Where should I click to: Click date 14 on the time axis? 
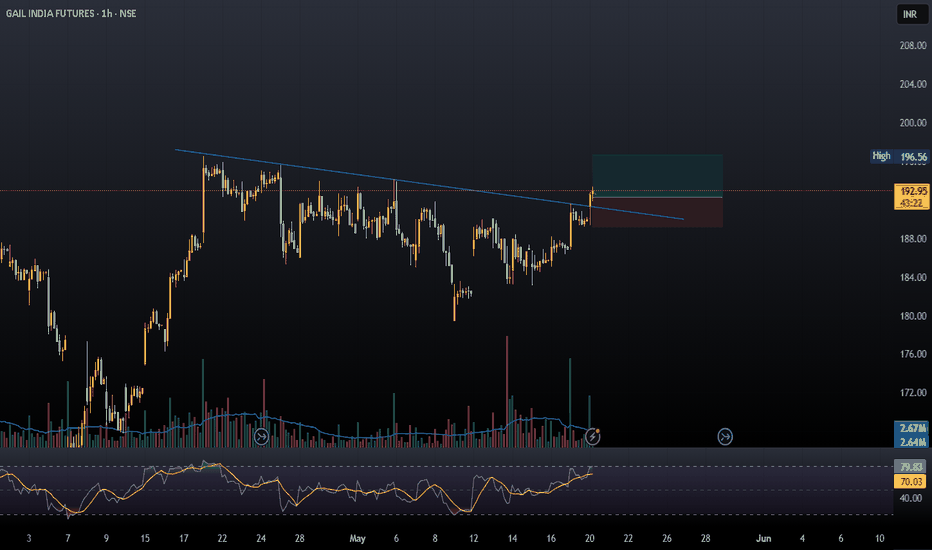pos(512,539)
